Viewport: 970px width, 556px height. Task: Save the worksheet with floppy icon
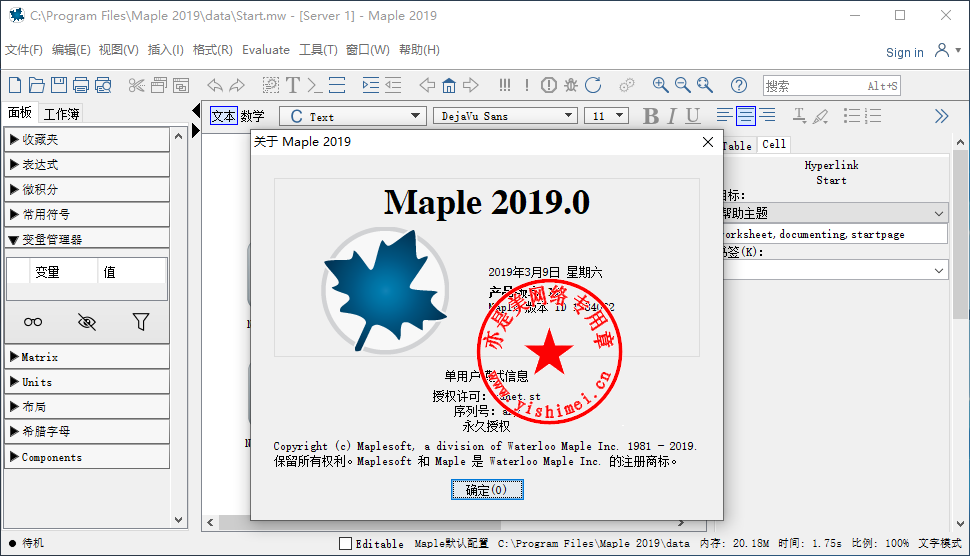[59, 85]
